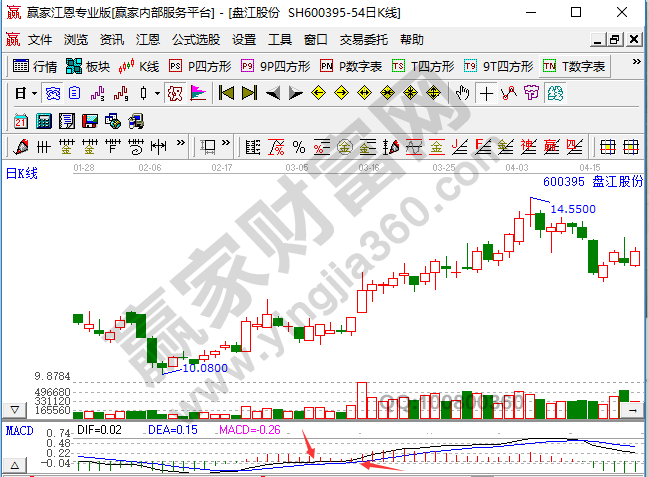
Task: Click minus button beside volume panel
Action: (x=31, y=410)
